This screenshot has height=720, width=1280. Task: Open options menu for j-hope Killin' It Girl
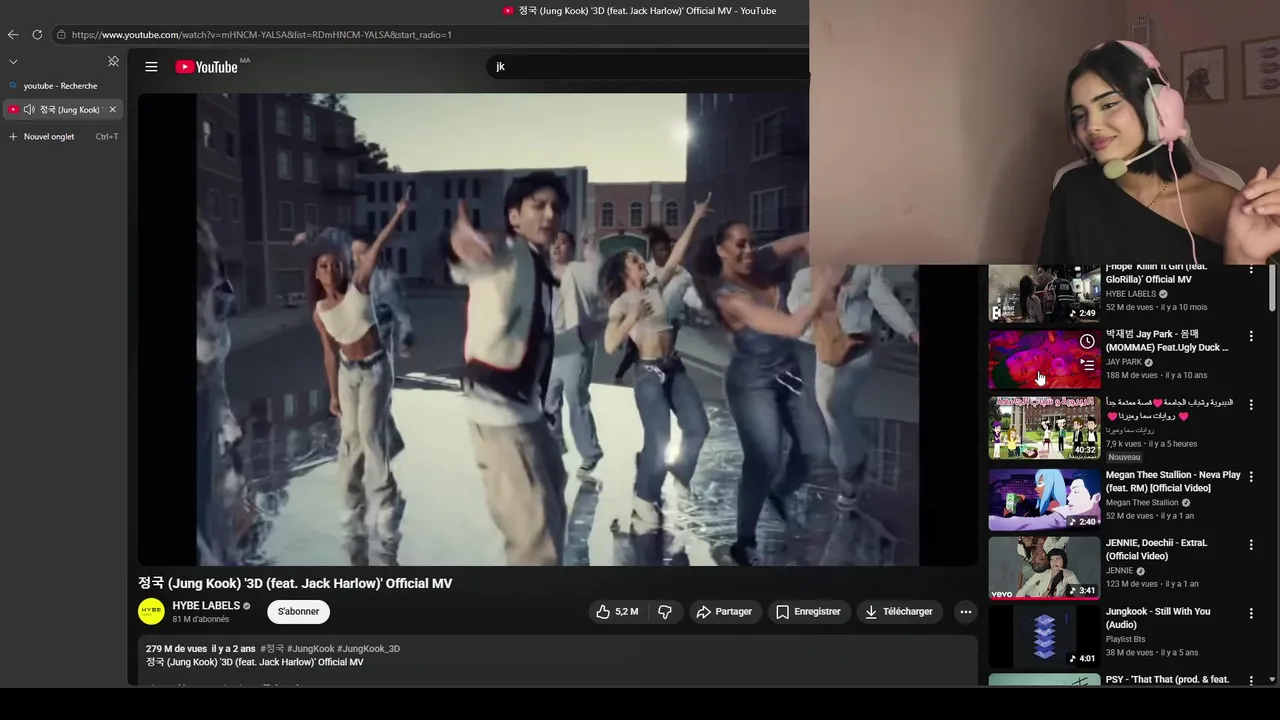click(x=1251, y=270)
